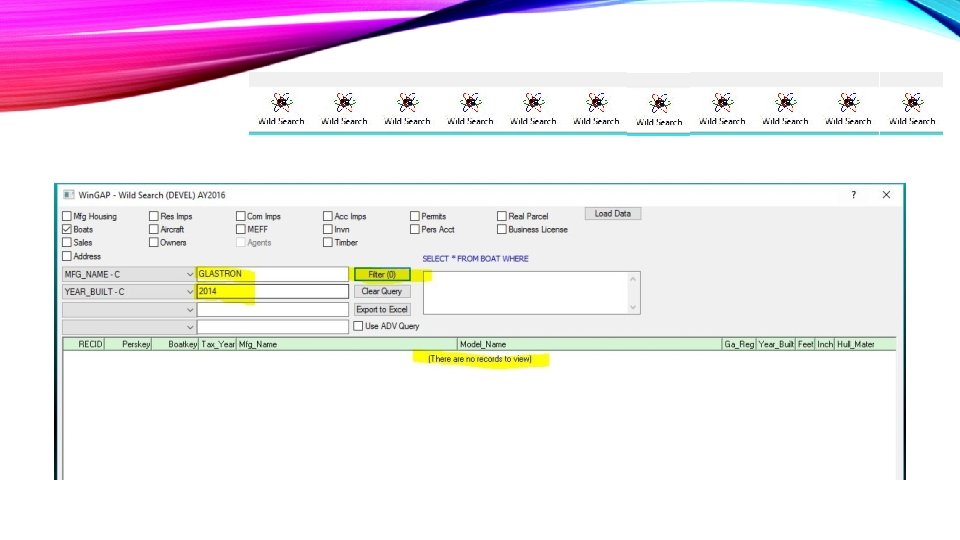Click the 2014 year value field
Screen dimensions: 960x540
tap(272, 291)
